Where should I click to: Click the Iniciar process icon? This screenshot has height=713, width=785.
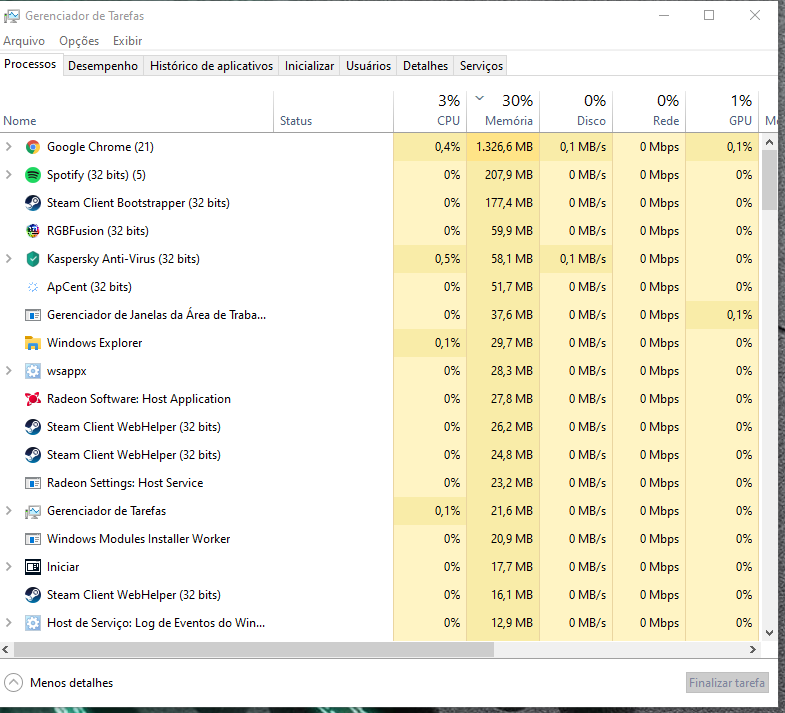[33, 567]
